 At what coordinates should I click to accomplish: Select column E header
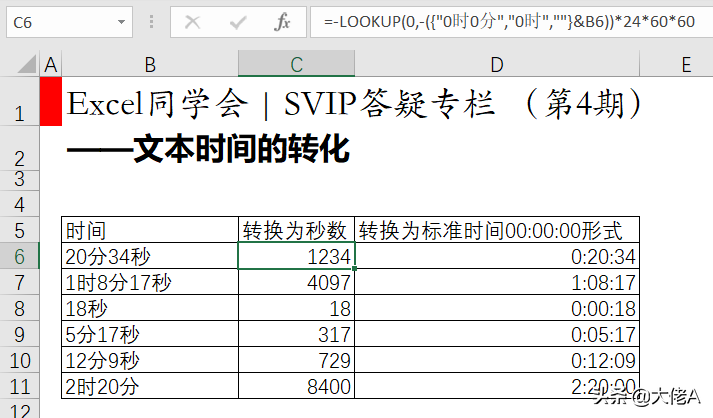[677, 64]
